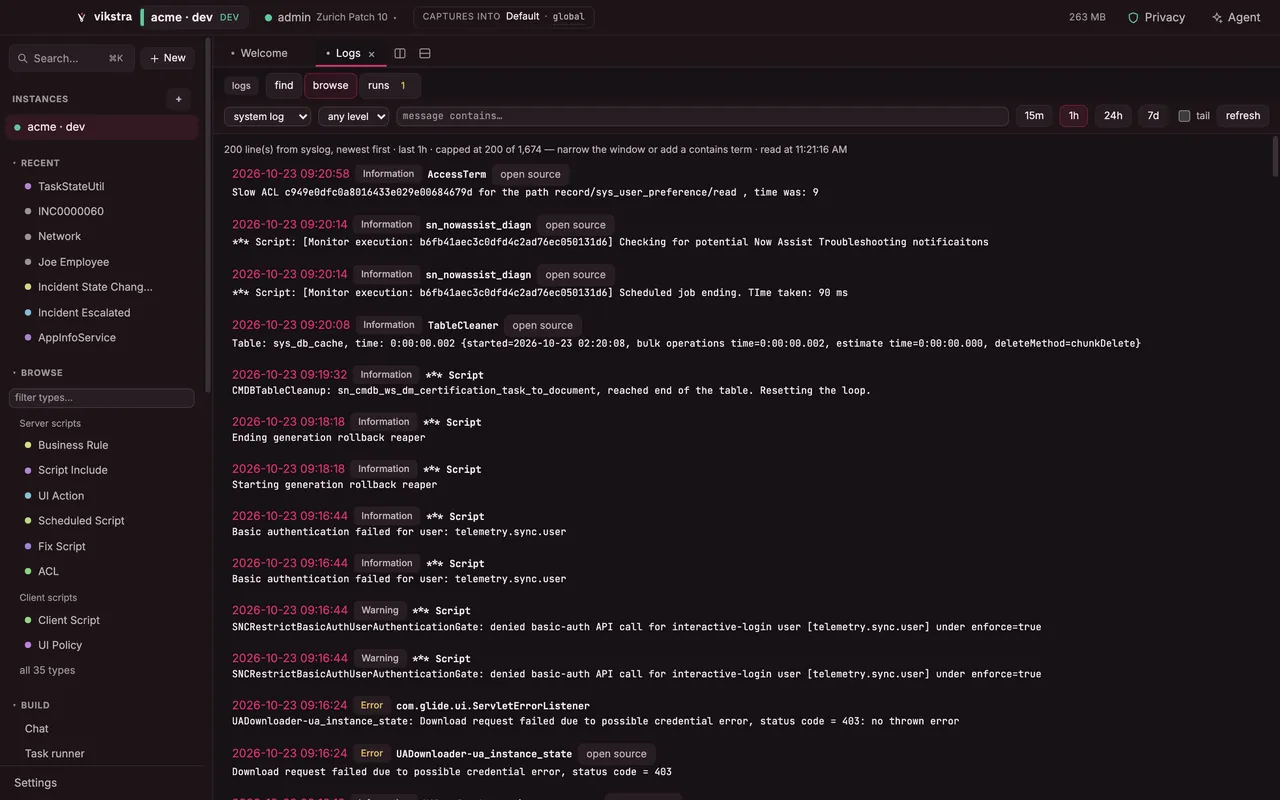Switch to the find tab

pyautogui.click(x=284, y=85)
